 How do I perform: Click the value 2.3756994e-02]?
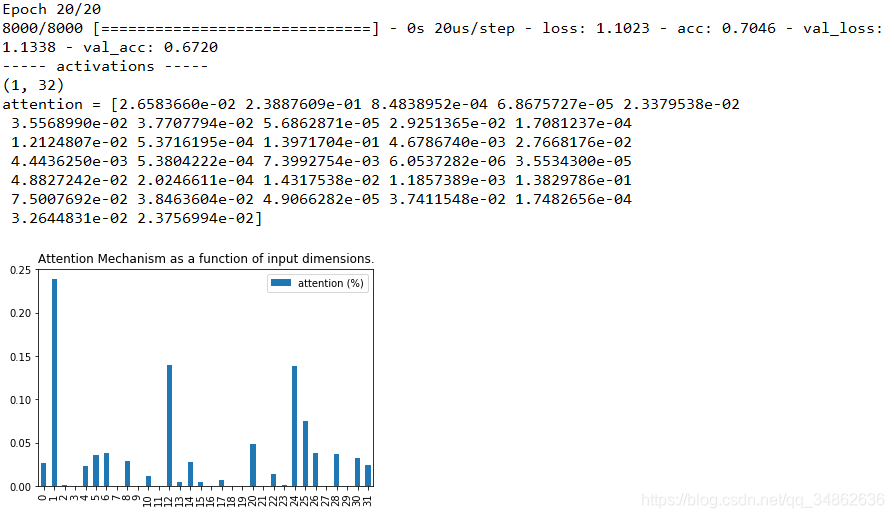[200, 218]
